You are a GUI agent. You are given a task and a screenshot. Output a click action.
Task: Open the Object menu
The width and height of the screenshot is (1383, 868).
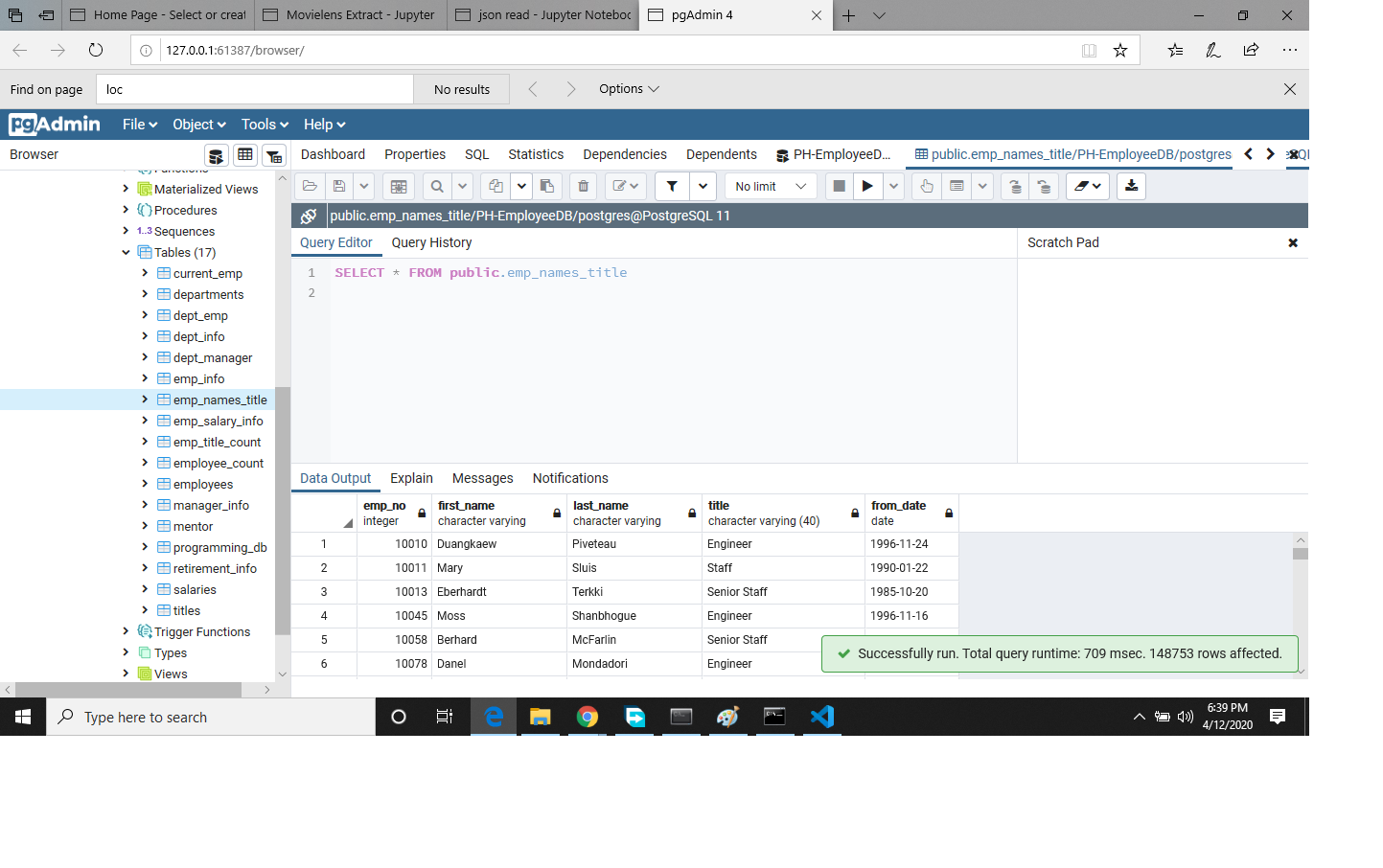(199, 125)
